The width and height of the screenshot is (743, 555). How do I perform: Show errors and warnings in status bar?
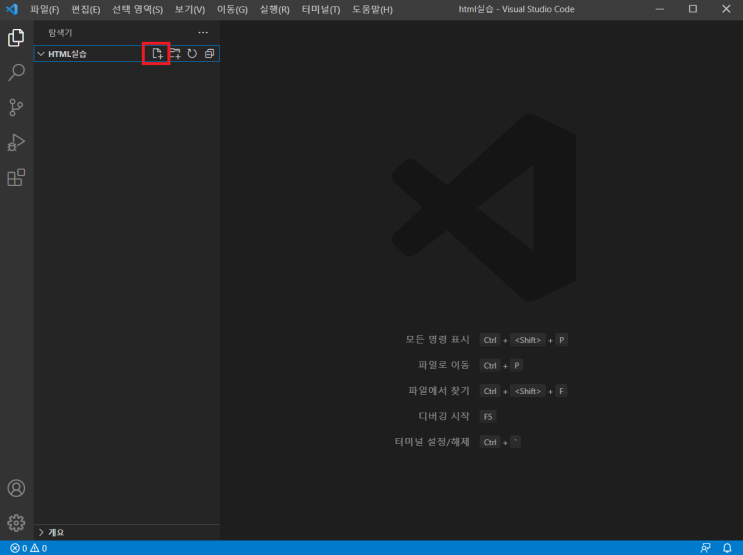pos(29,548)
